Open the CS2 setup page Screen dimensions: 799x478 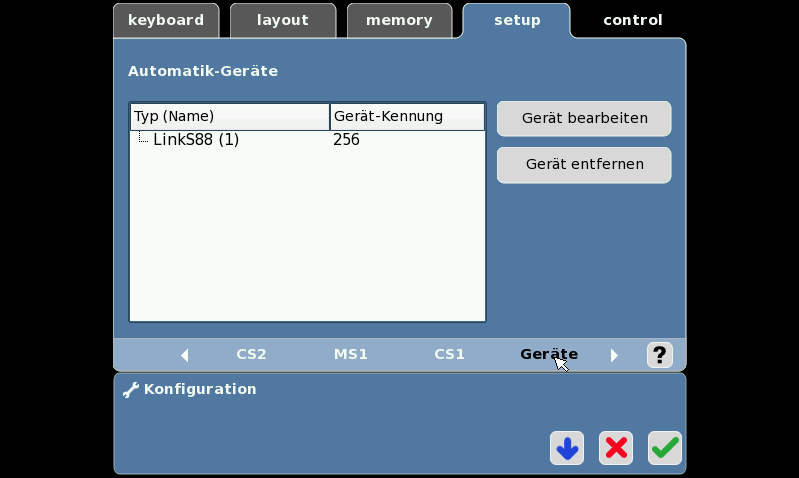tap(251, 354)
